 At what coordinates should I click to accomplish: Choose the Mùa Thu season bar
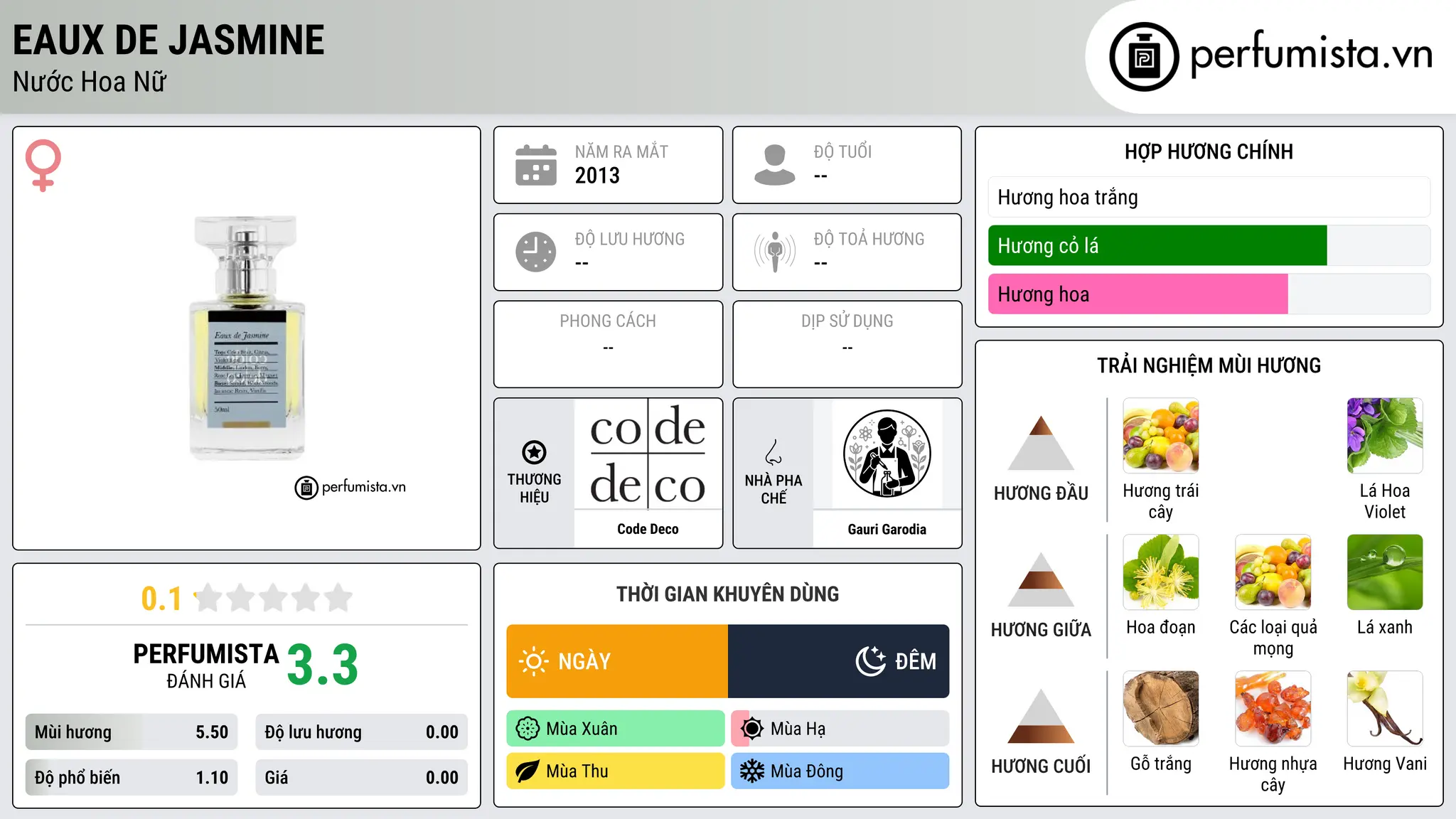tap(616, 771)
